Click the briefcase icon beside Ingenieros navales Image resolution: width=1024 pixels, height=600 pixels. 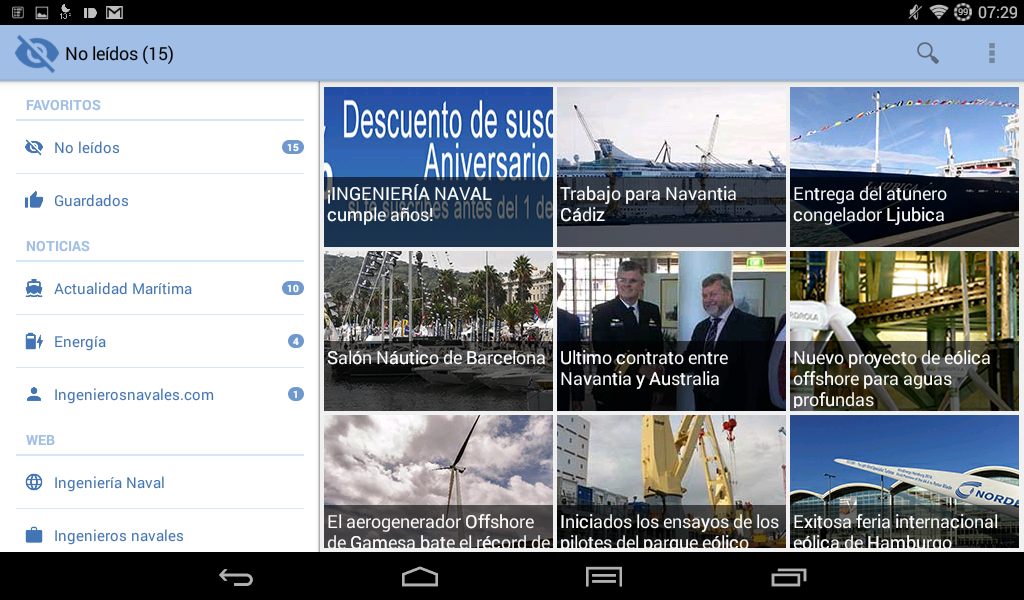click(34, 535)
